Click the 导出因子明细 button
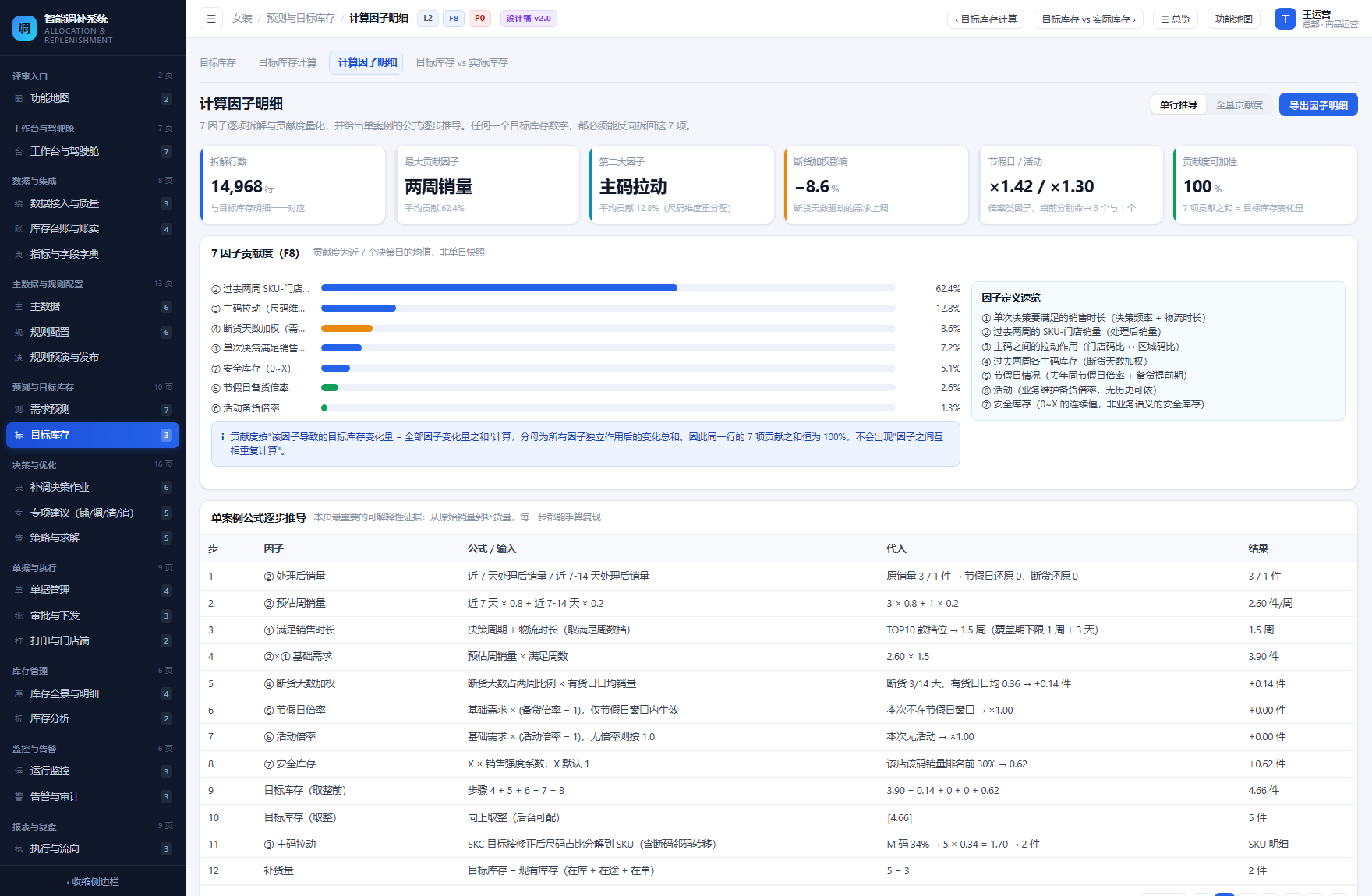 1318,104
